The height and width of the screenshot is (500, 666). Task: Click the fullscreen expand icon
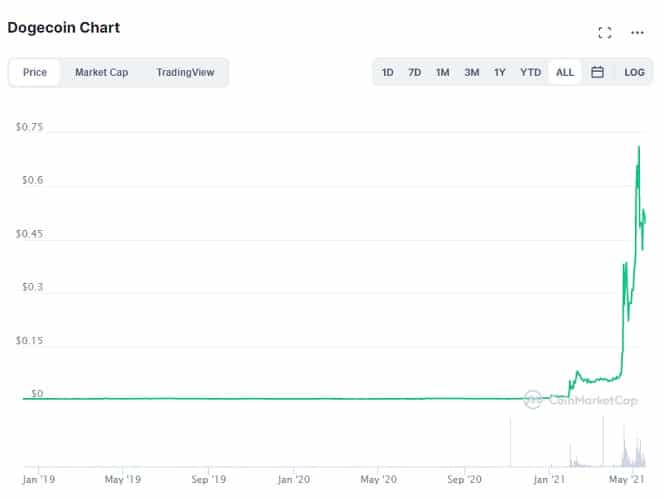[604, 33]
